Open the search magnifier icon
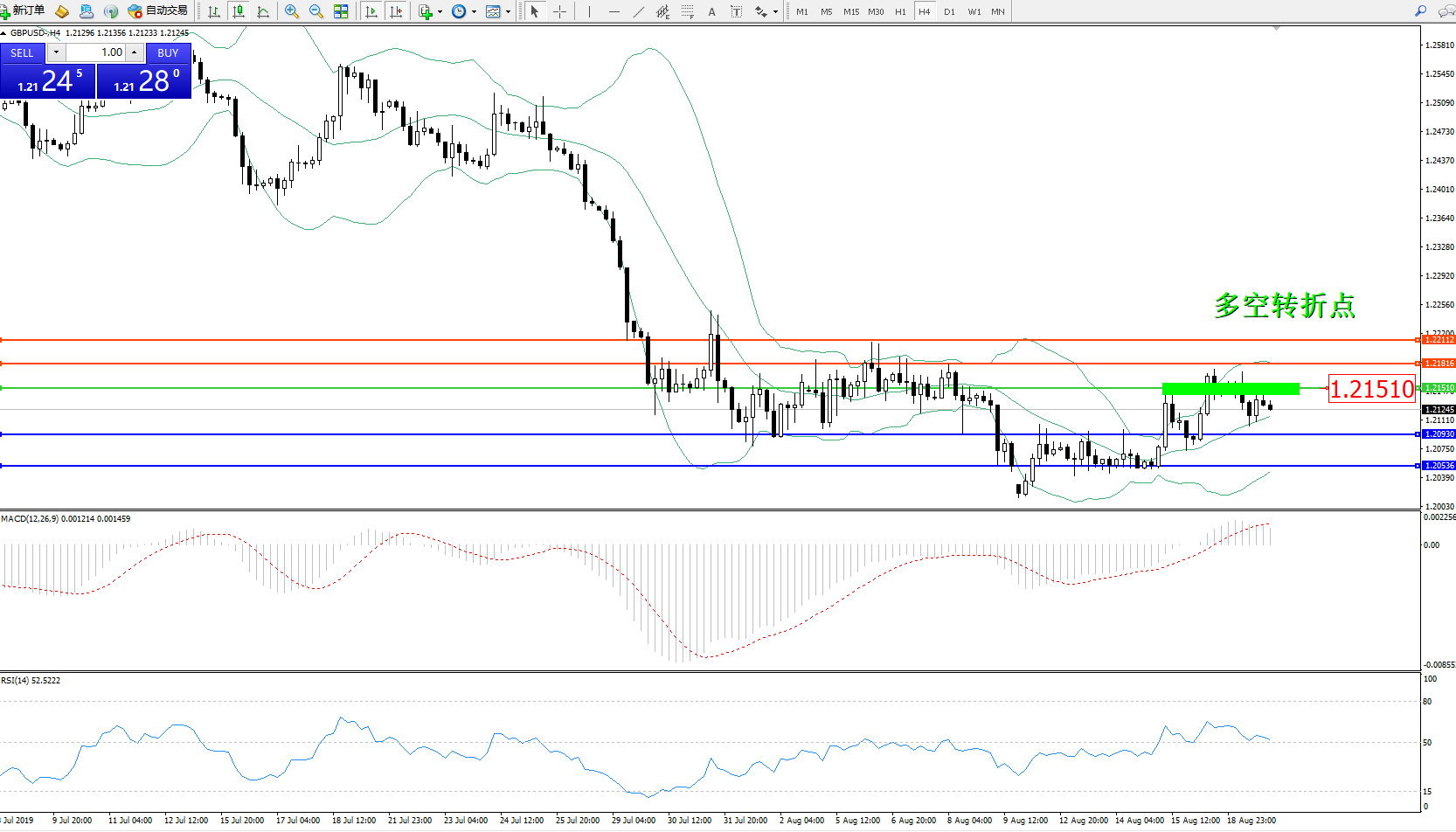1456x832 pixels. 1420,11
